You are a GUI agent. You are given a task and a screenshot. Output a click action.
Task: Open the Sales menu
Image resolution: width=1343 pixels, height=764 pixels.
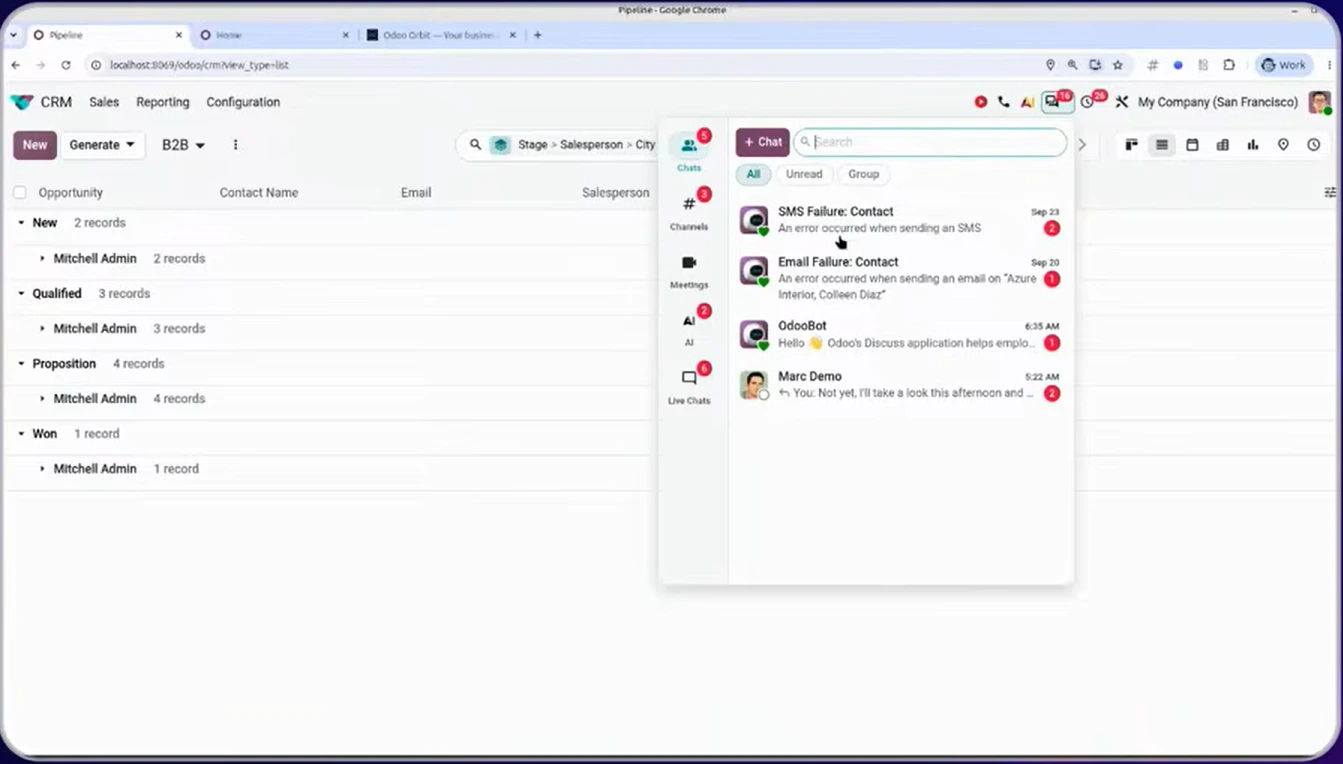tap(104, 102)
